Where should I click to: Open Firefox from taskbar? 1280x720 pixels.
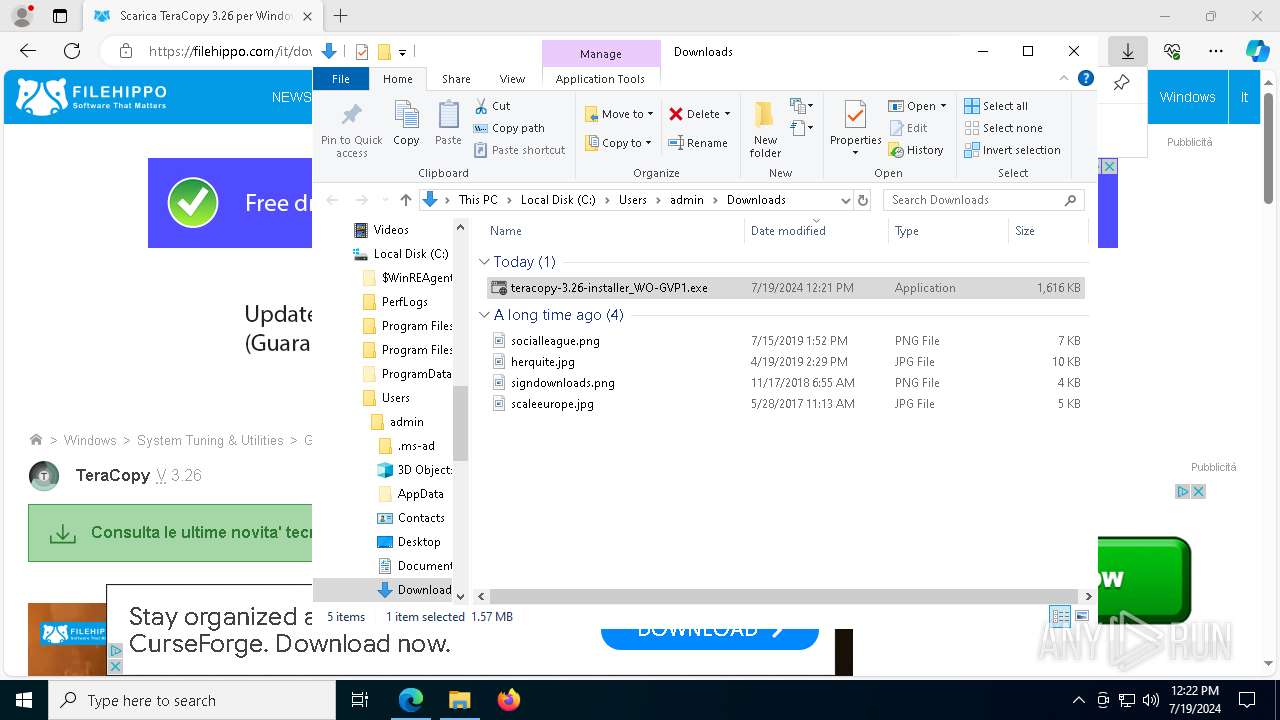pyautogui.click(x=509, y=700)
